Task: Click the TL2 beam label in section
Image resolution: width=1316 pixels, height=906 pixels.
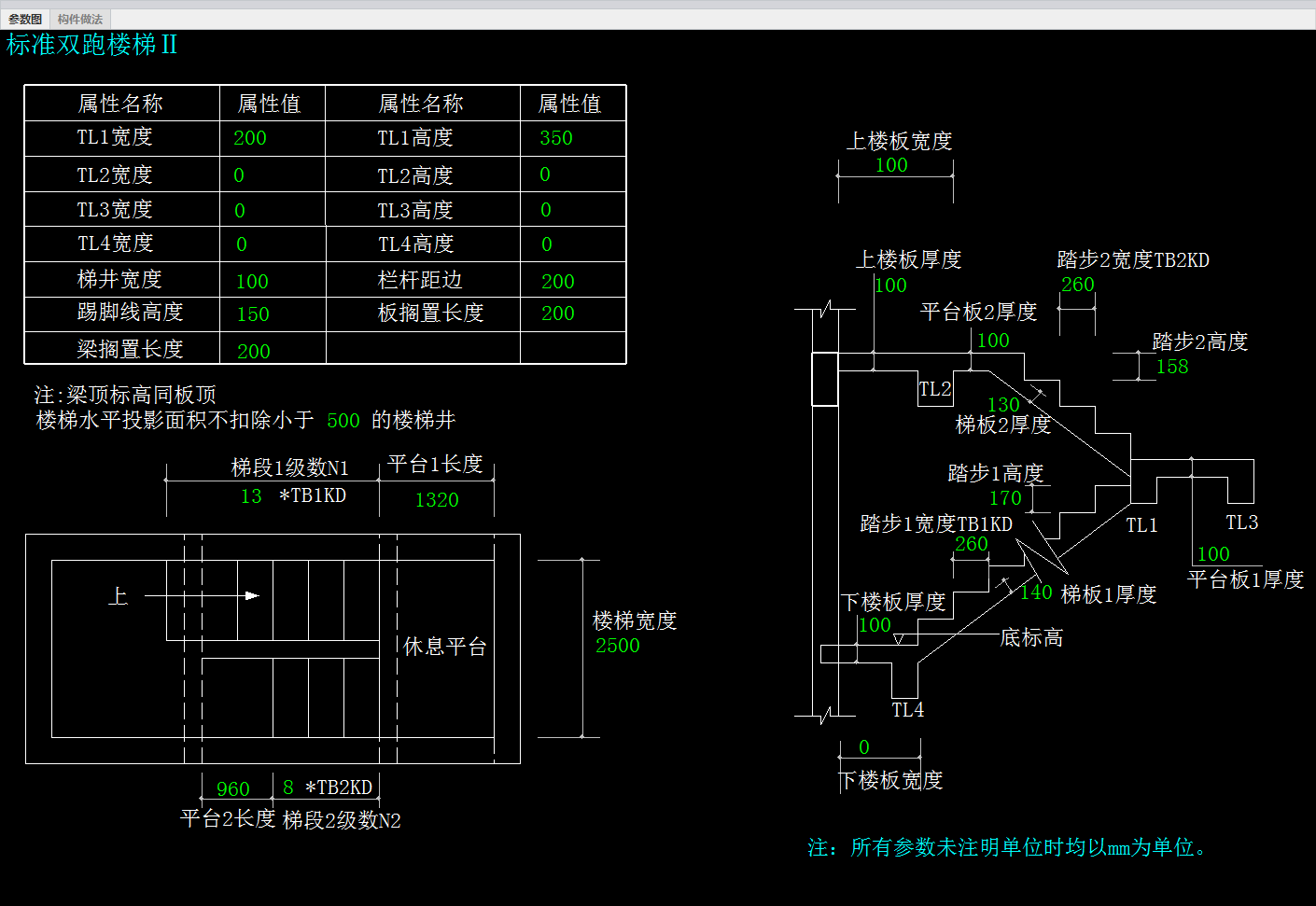Action: [935, 389]
